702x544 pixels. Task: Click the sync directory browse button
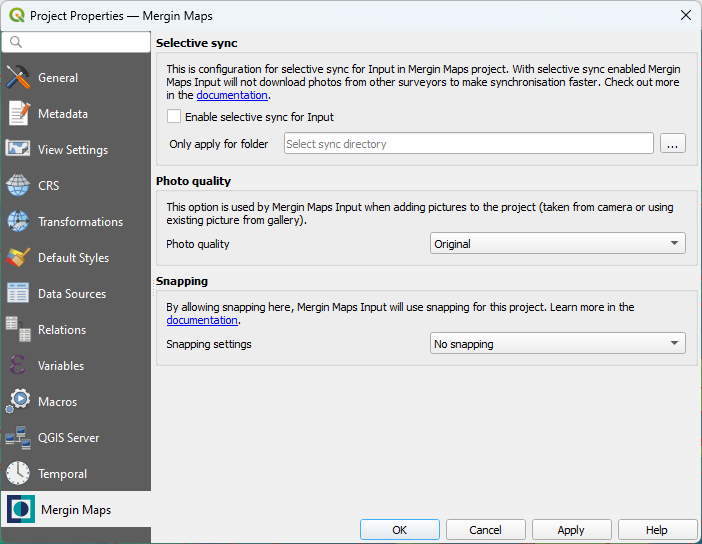click(x=672, y=144)
